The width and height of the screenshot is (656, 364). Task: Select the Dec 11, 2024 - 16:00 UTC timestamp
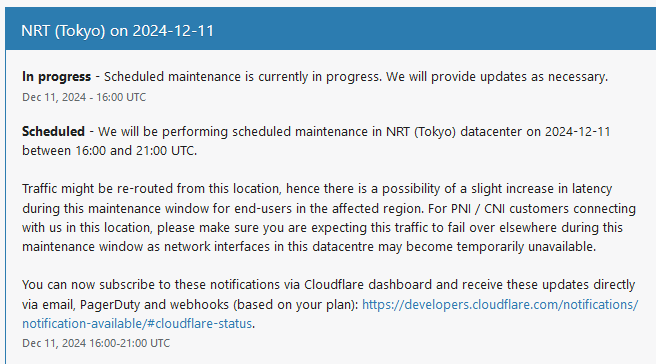coord(84,97)
